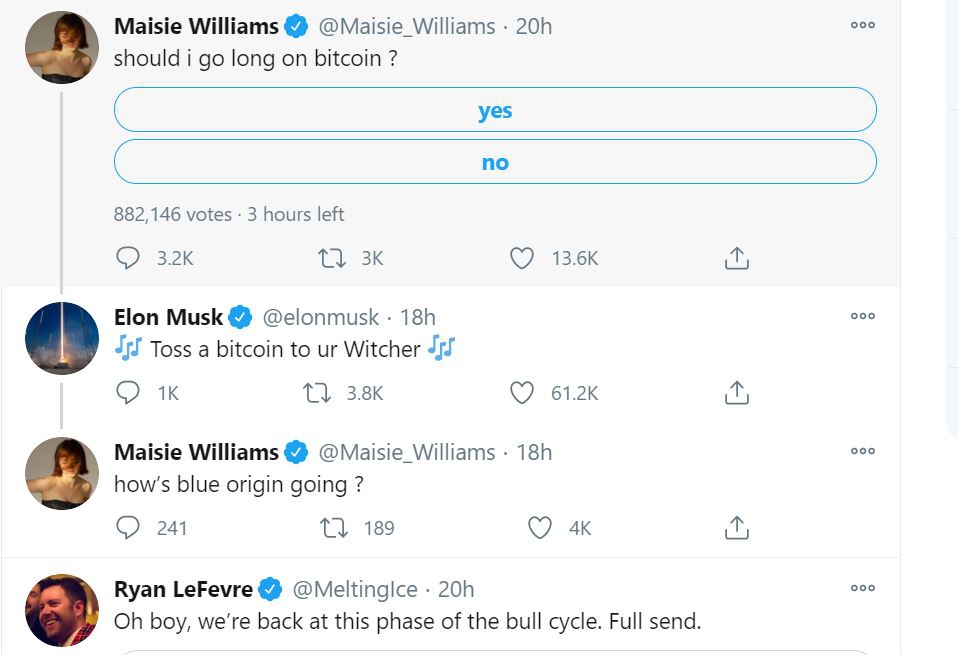Open more options on Elon Musk's tweet
The width and height of the screenshot is (958, 655).
[x=862, y=316]
